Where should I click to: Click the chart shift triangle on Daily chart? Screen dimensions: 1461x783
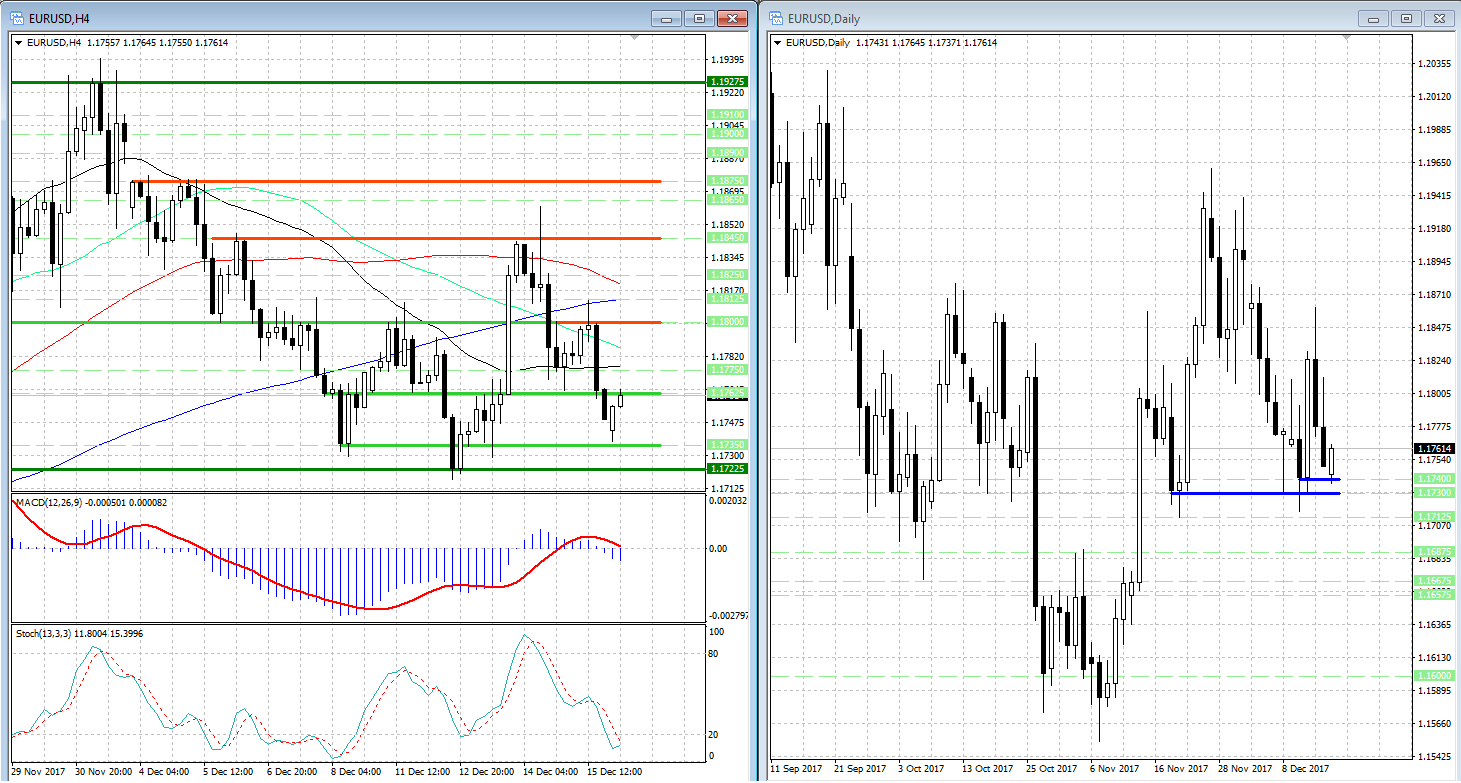pyautogui.click(x=1346, y=38)
